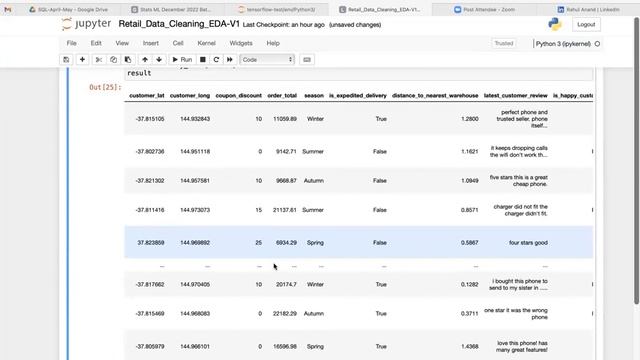Screen dimensions: 640x360
Task: Restart kernel and run all icon
Action: pyautogui.click(x=230, y=60)
